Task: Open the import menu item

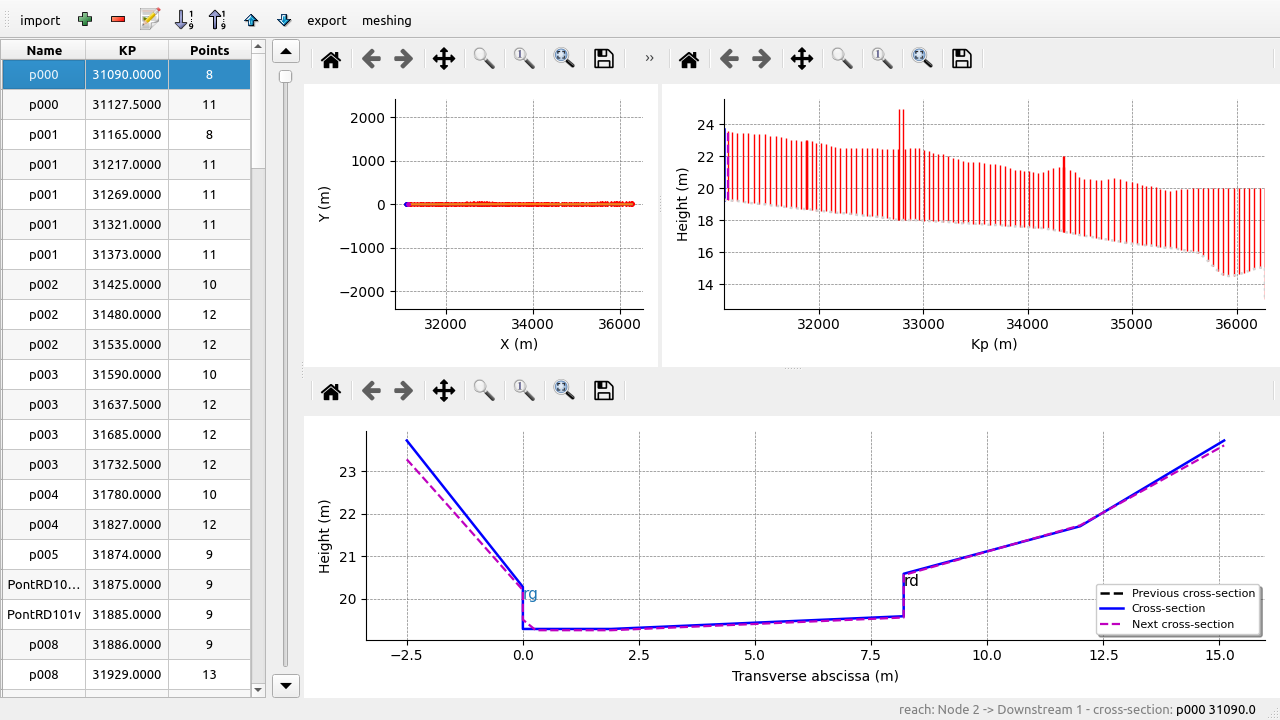Action: coord(40,20)
